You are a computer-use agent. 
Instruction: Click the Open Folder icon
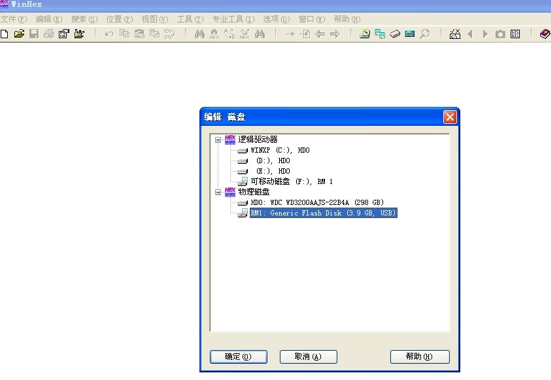tap(79, 34)
